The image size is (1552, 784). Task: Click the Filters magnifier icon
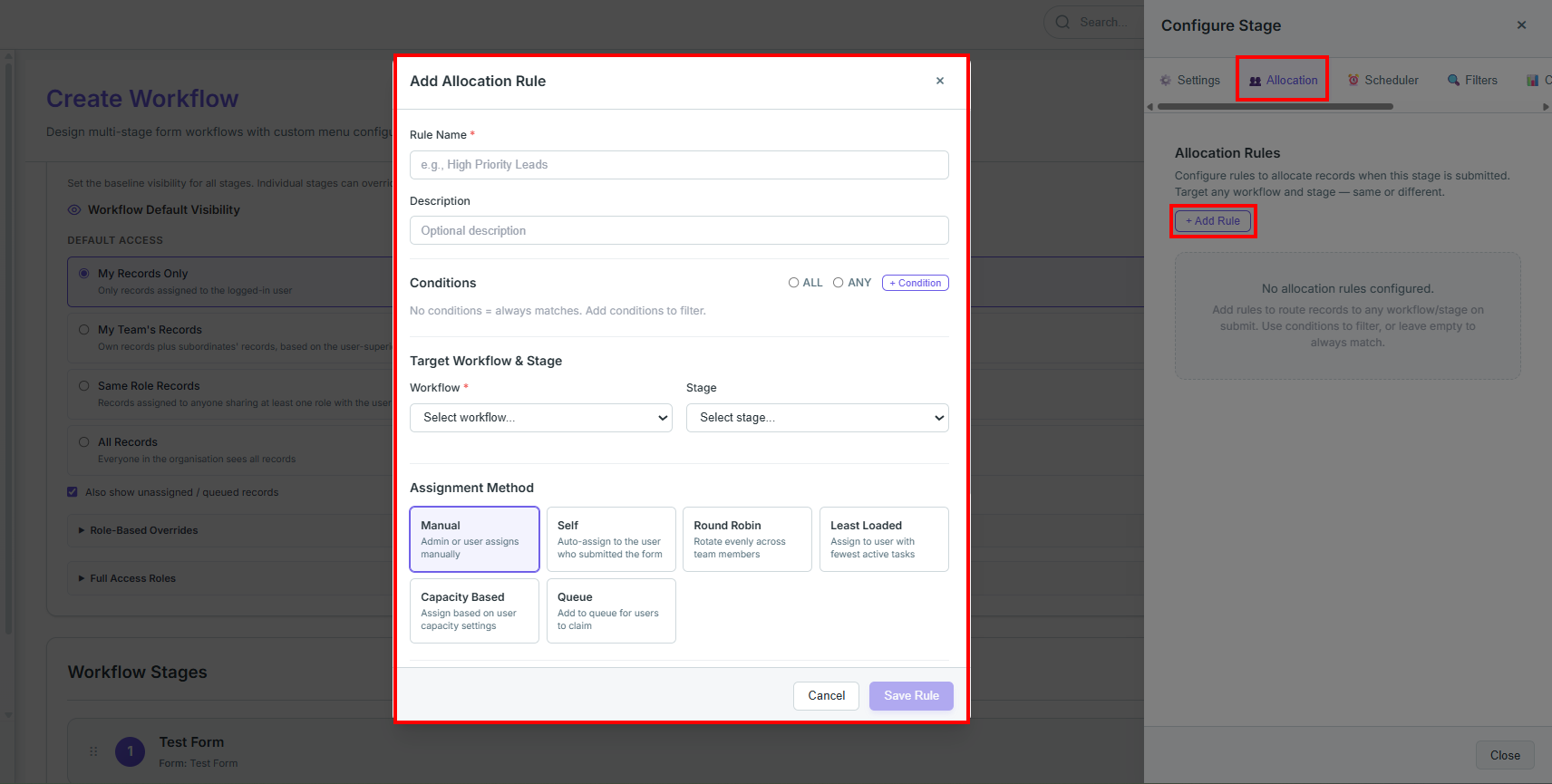pyautogui.click(x=1454, y=81)
